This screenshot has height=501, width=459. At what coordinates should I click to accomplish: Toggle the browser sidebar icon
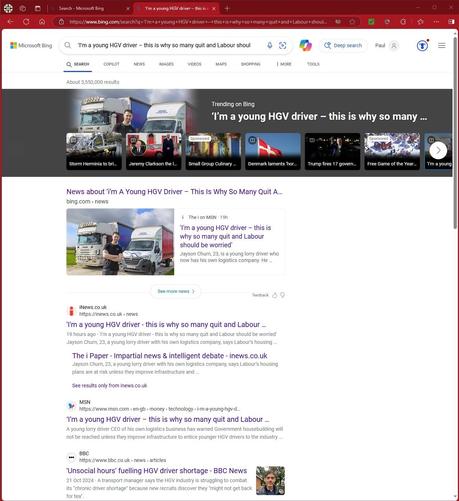451,22
